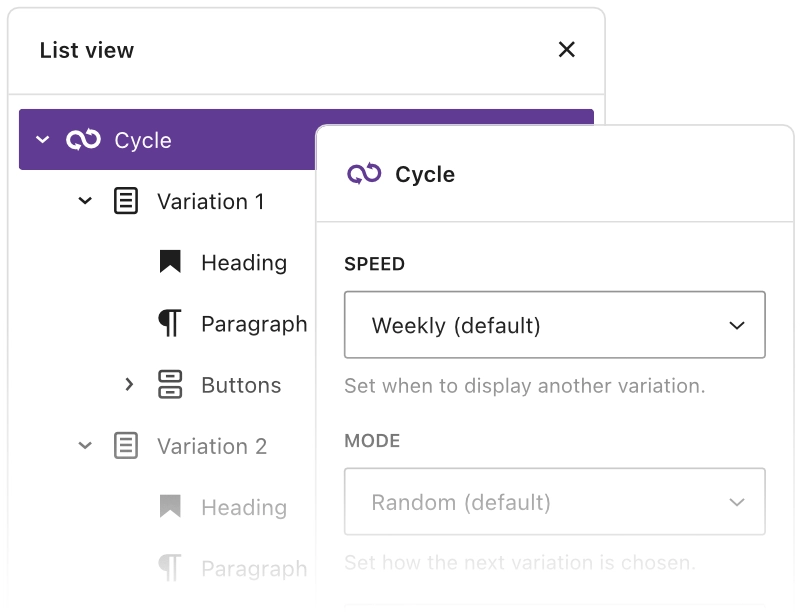Click the Variation 1 document icon
The image size is (800, 612).
125,201
